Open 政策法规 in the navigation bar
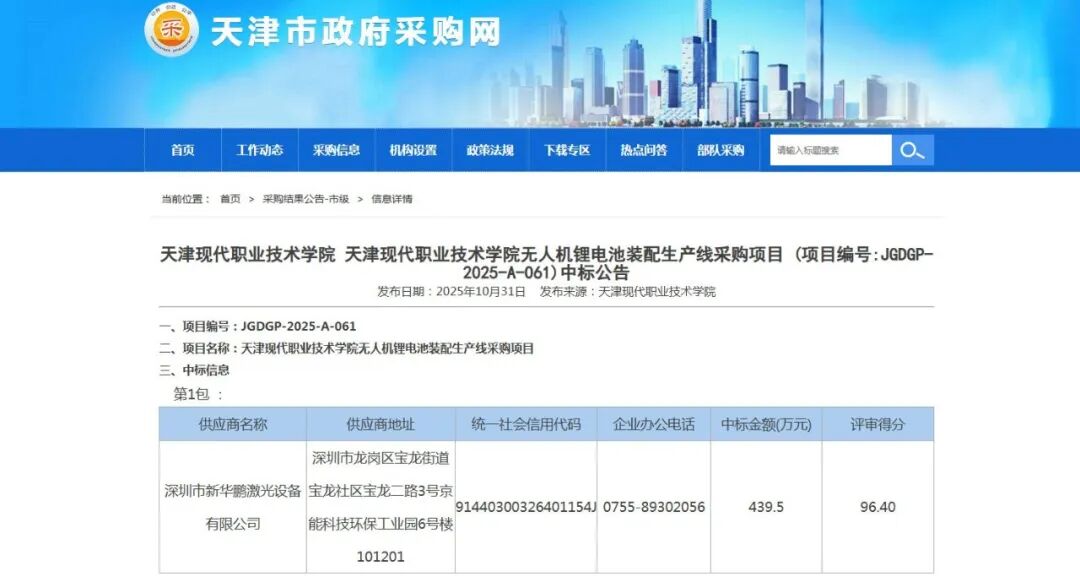Viewport: 1080px width, 577px height. pos(490,150)
